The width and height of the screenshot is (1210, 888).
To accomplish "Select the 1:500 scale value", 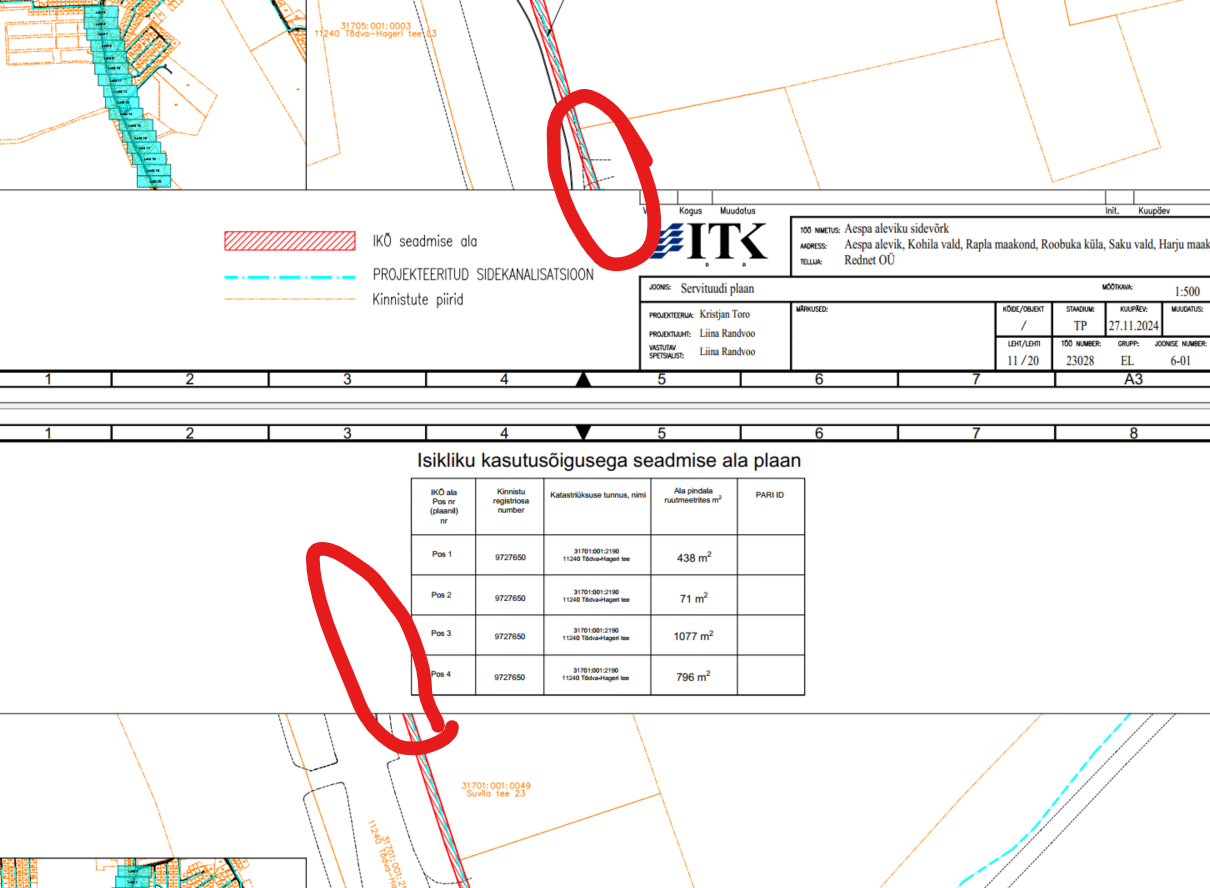I will (x=1187, y=292).
